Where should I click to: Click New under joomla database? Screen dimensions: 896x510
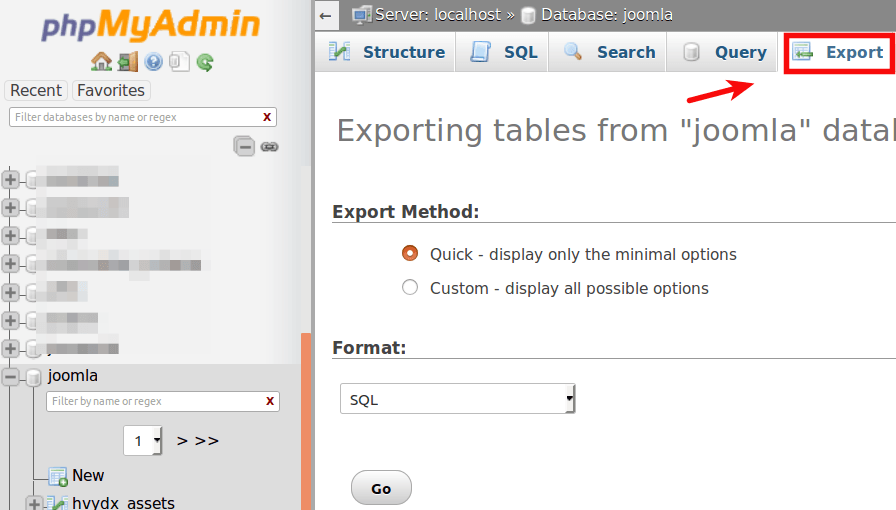coord(88,476)
